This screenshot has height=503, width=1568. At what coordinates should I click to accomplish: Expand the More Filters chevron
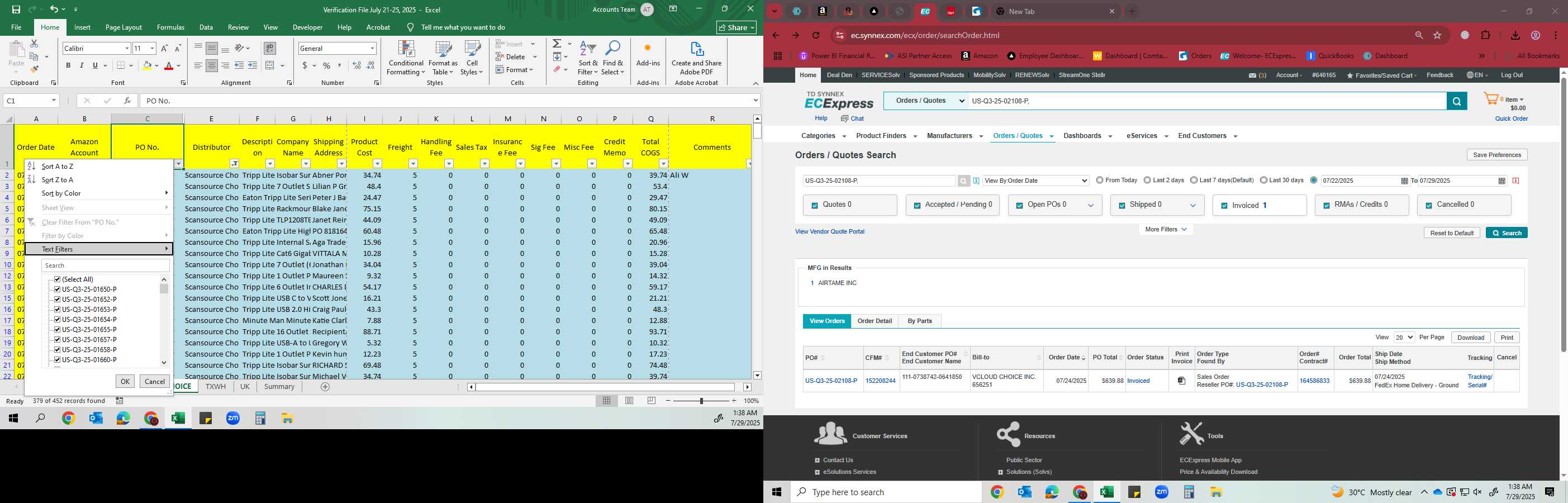click(1184, 230)
